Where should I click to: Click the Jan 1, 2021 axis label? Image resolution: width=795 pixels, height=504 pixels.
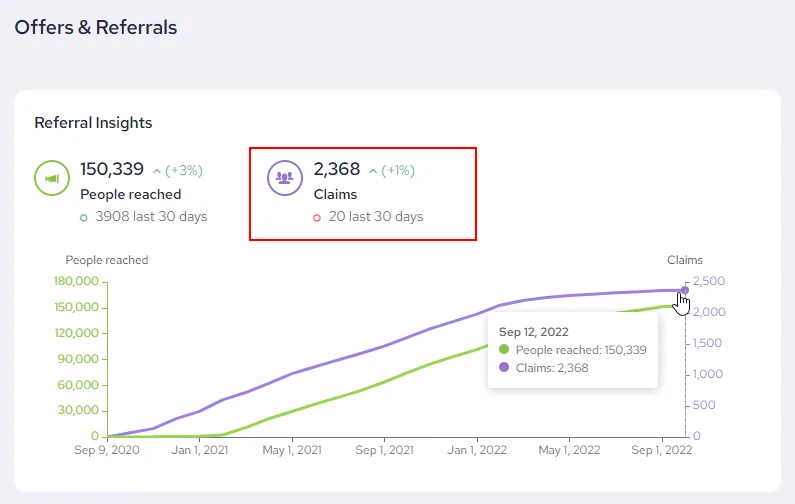pos(199,450)
